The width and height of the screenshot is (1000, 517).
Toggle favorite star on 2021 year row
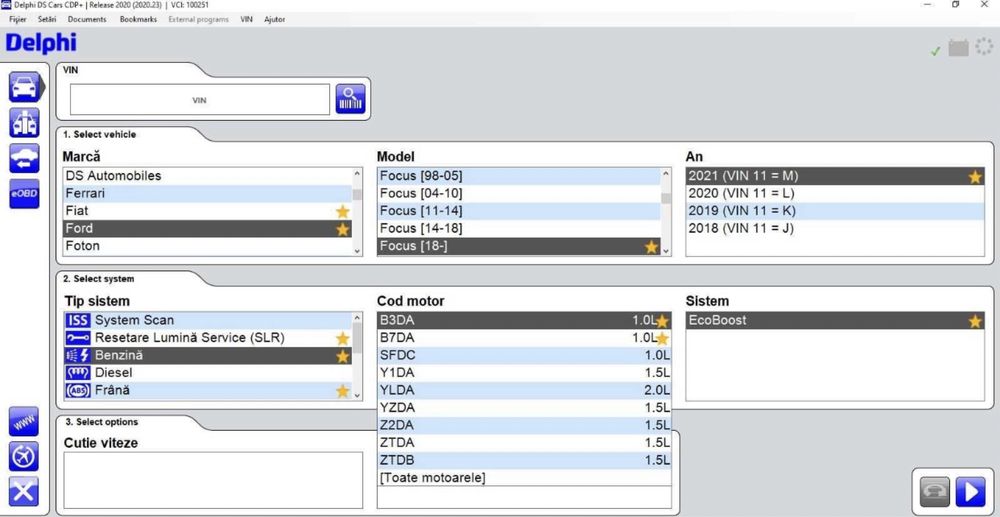tap(975, 177)
